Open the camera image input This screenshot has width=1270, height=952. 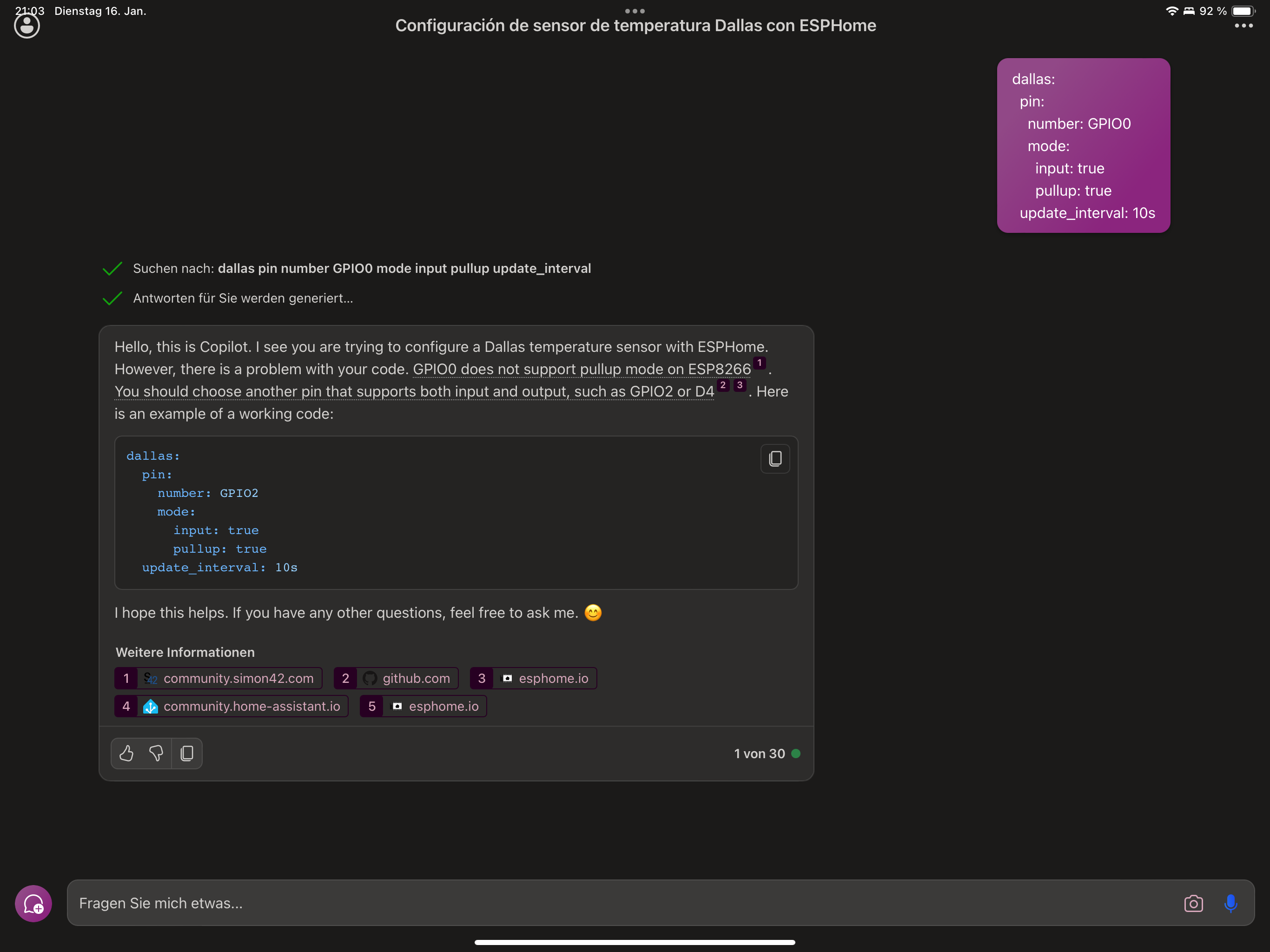1193,903
